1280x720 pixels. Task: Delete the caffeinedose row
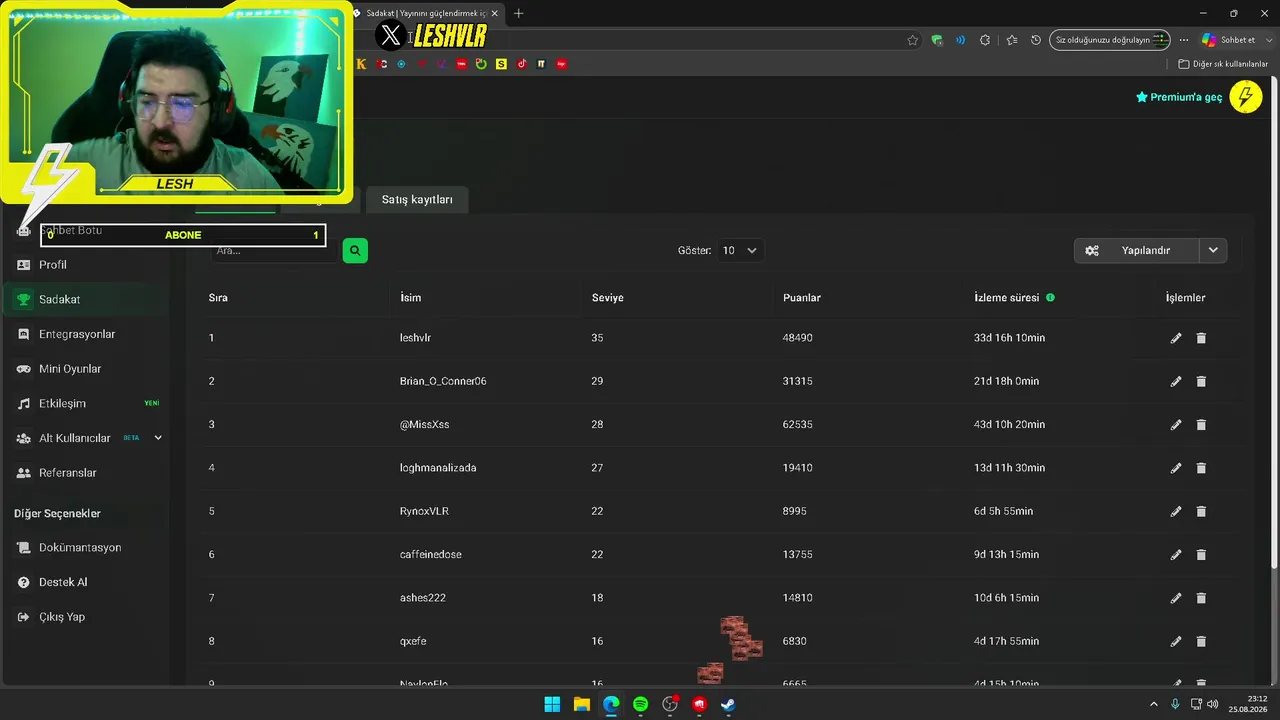pos(1201,554)
